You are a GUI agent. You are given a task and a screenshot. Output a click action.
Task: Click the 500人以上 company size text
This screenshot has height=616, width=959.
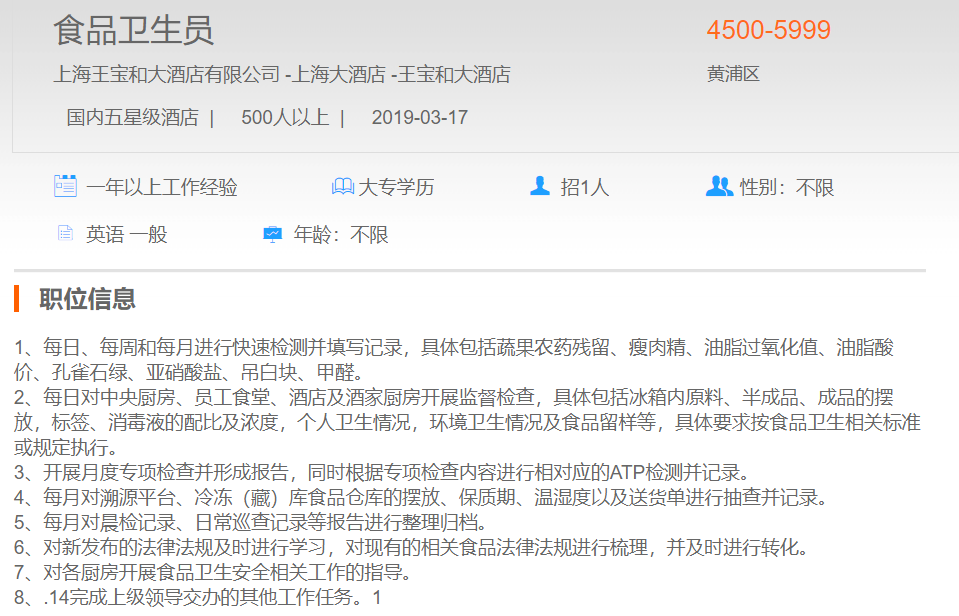(285, 117)
